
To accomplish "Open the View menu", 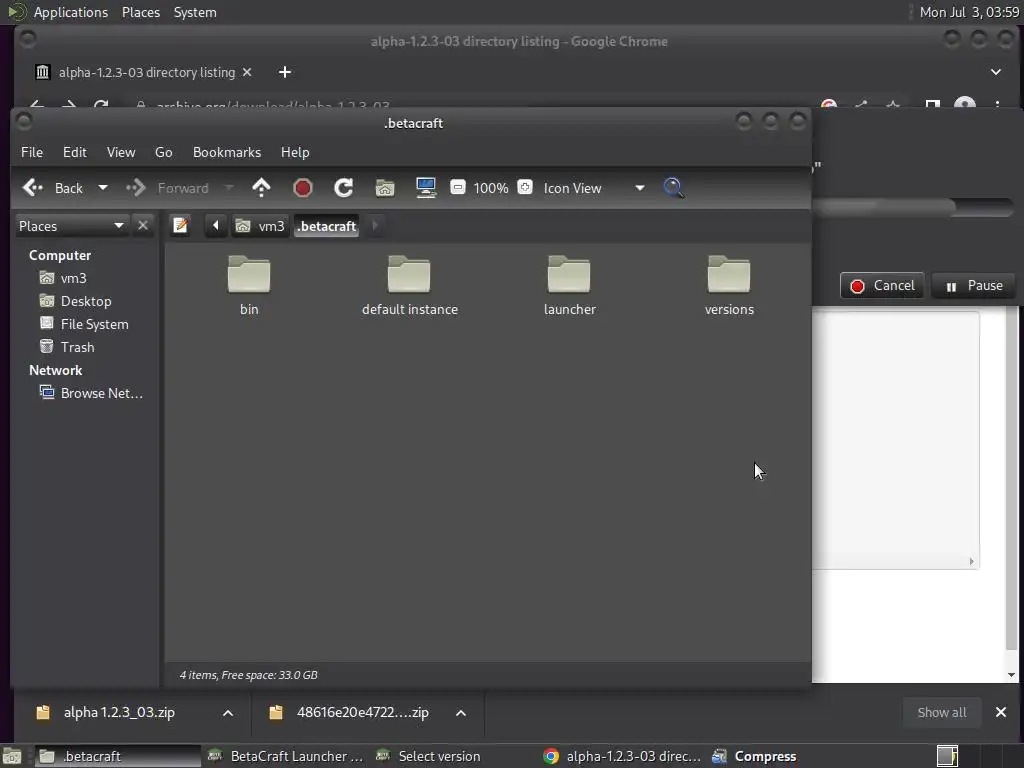I will [x=121, y=152].
